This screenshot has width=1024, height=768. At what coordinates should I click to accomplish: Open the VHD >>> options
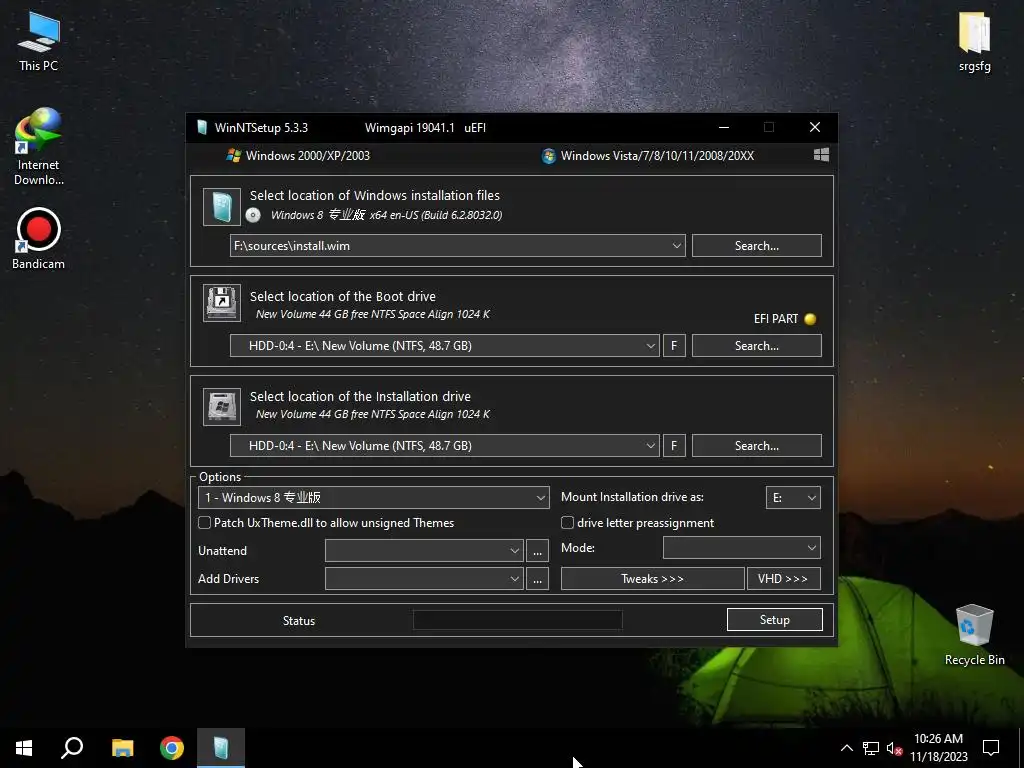pyautogui.click(x=783, y=579)
